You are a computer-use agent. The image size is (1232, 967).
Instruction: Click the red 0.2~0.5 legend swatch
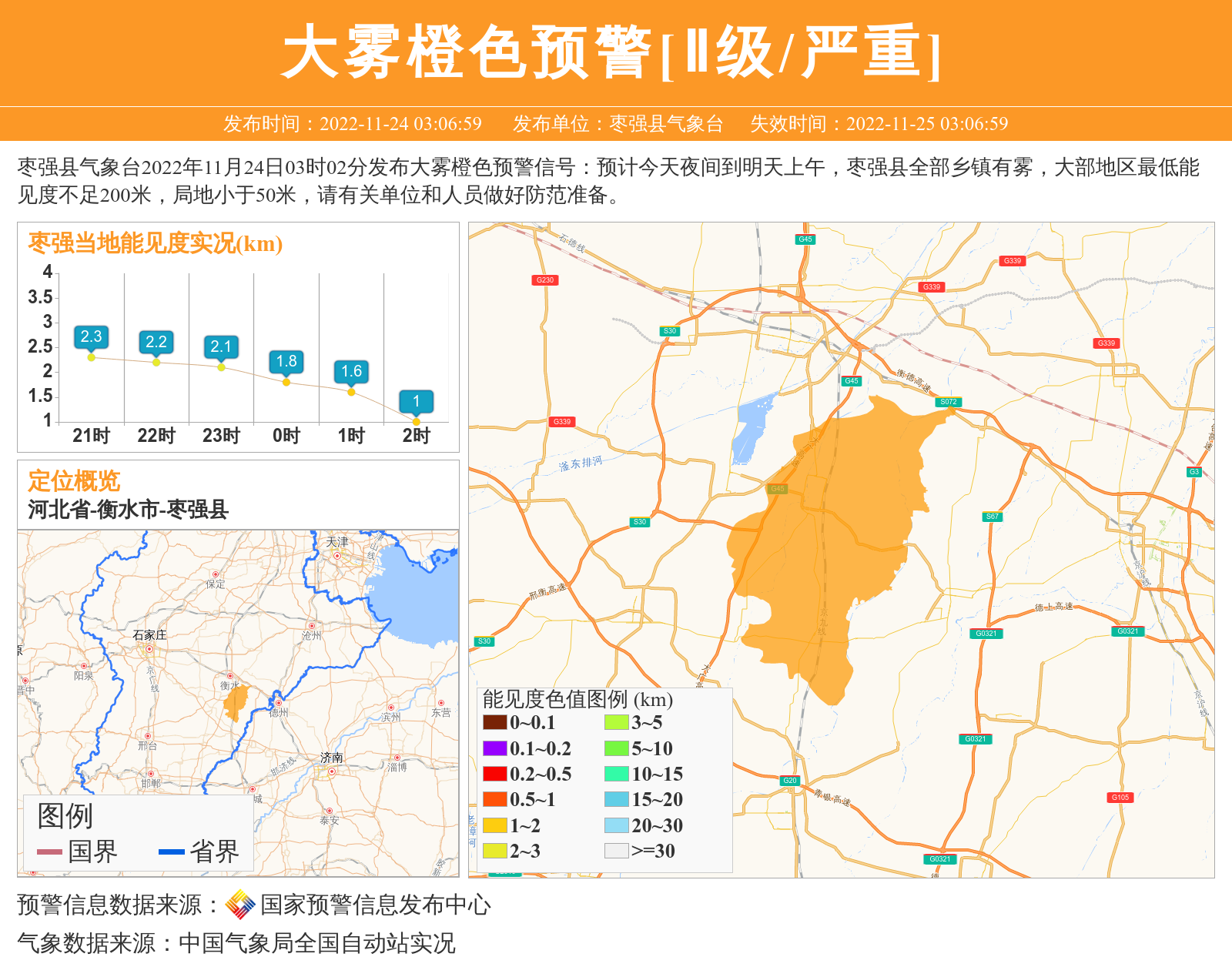pyautogui.click(x=494, y=774)
